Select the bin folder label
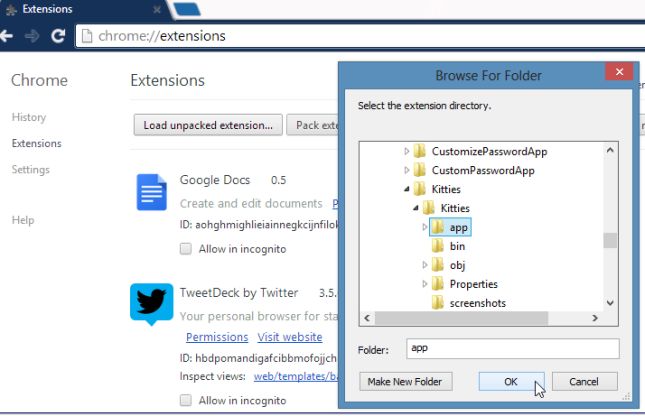The width and height of the screenshot is (645, 416). coord(457,246)
